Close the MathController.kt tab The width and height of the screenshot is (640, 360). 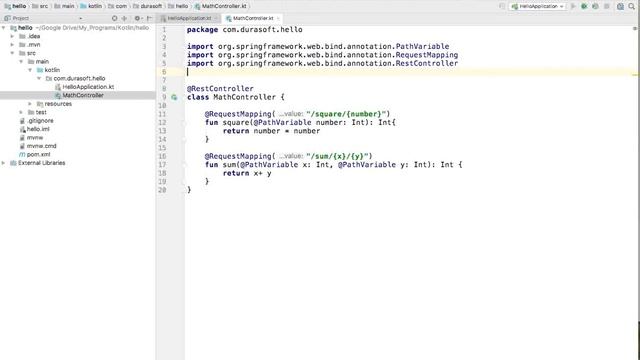278,18
